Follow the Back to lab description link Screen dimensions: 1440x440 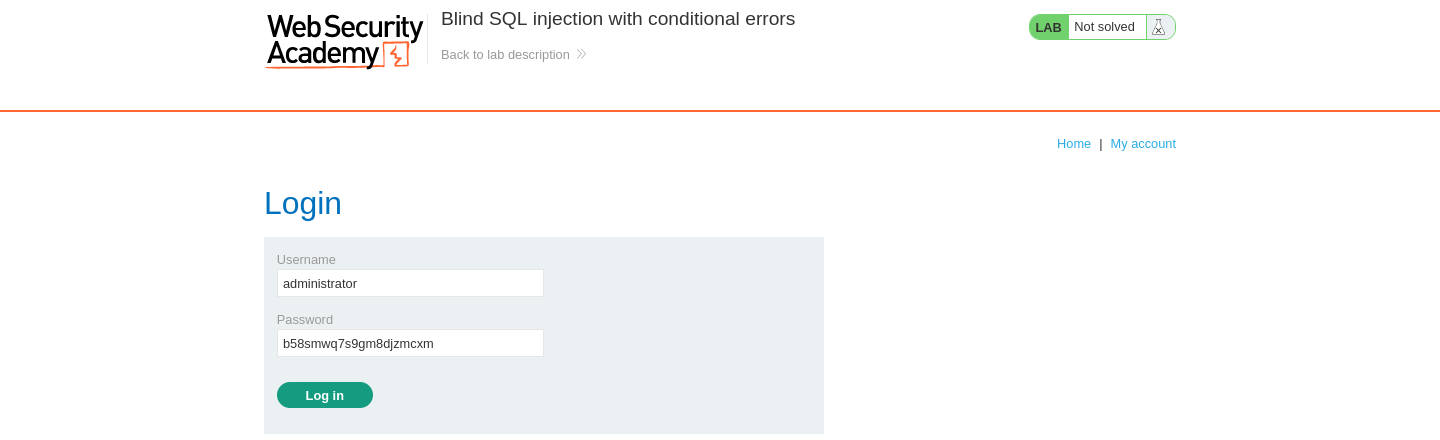505,54
